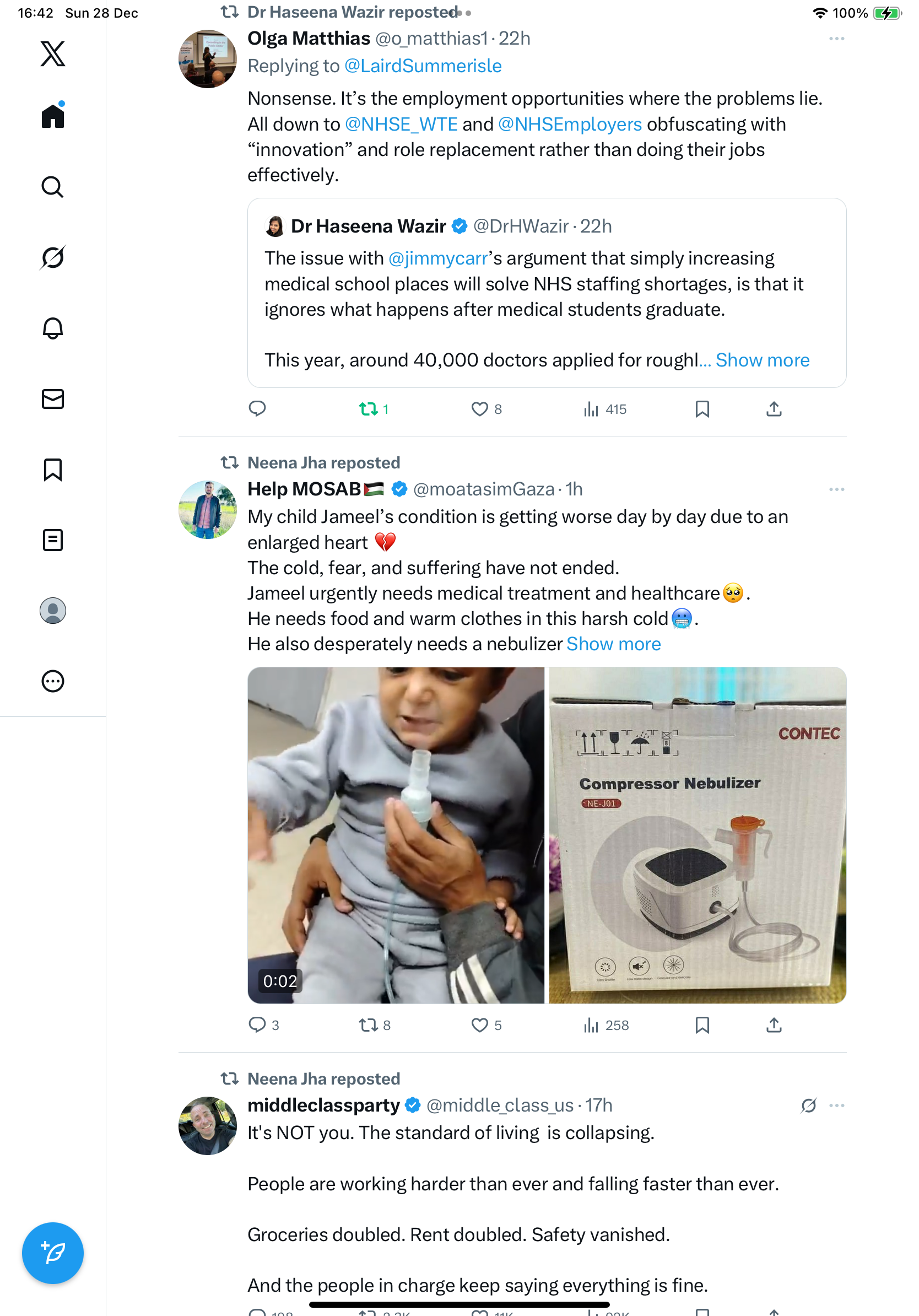The width and height of the screenshot is (919, 1316).
Task: Open Grok from the sidebar
Action: (x=53, y=257)
